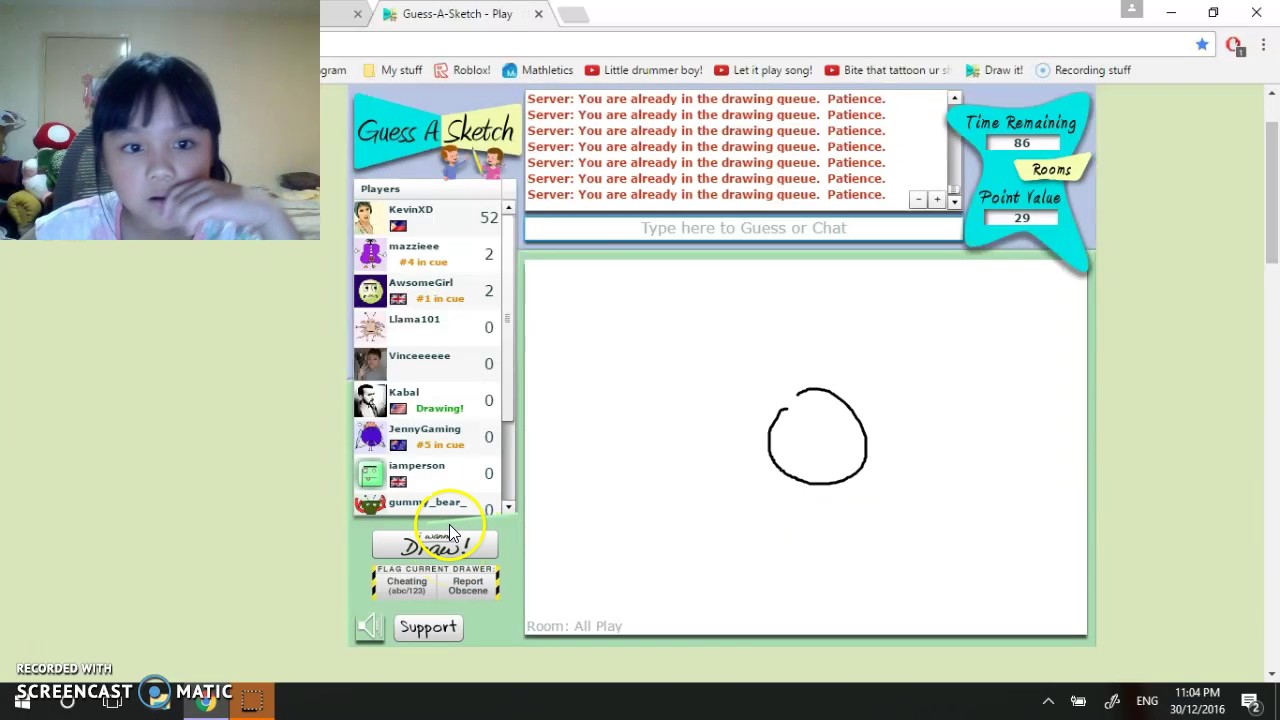The height and width of the screenshot is (720, 1280).
Task: Click the bookmarks star in the address bar
Action: pyautogui.click(x=1202, y=45)
